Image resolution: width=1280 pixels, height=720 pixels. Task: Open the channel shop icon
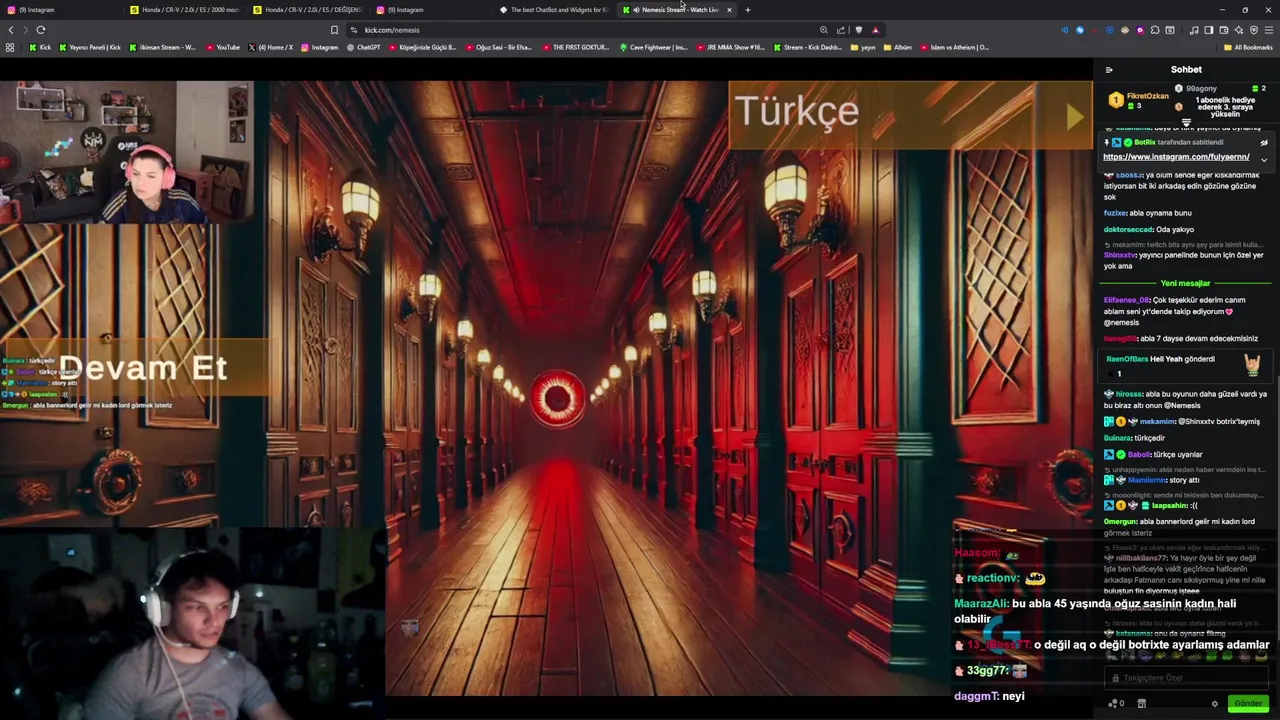1141,703
